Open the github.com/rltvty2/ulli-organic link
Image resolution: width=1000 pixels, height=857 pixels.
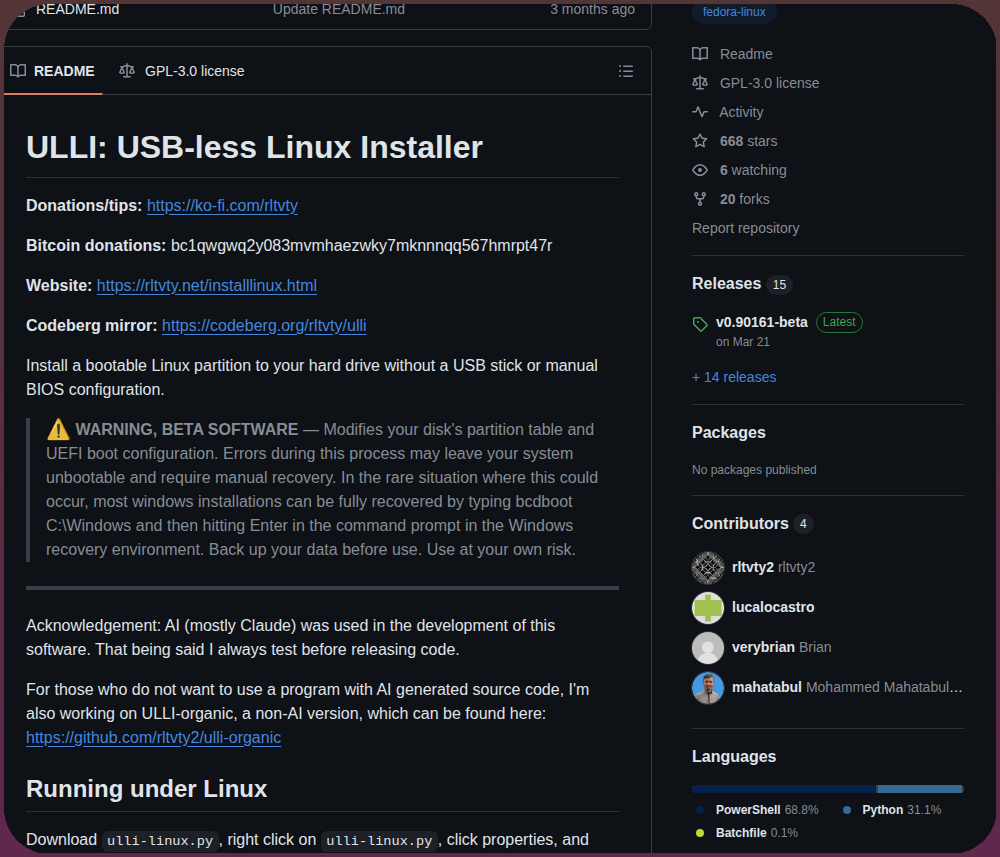tap(153, 737)
